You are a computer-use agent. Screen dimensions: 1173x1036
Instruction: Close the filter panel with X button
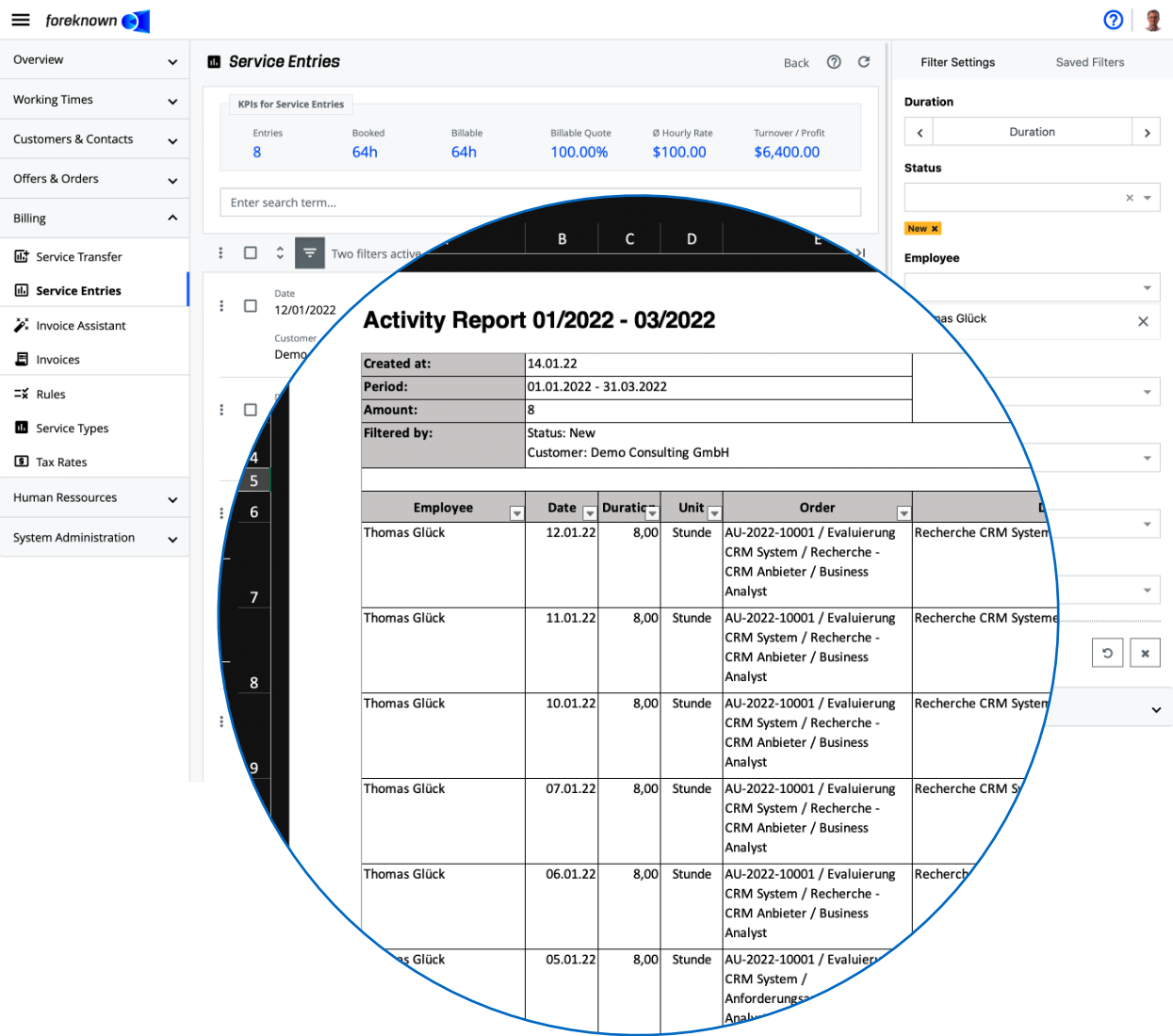1145,653
